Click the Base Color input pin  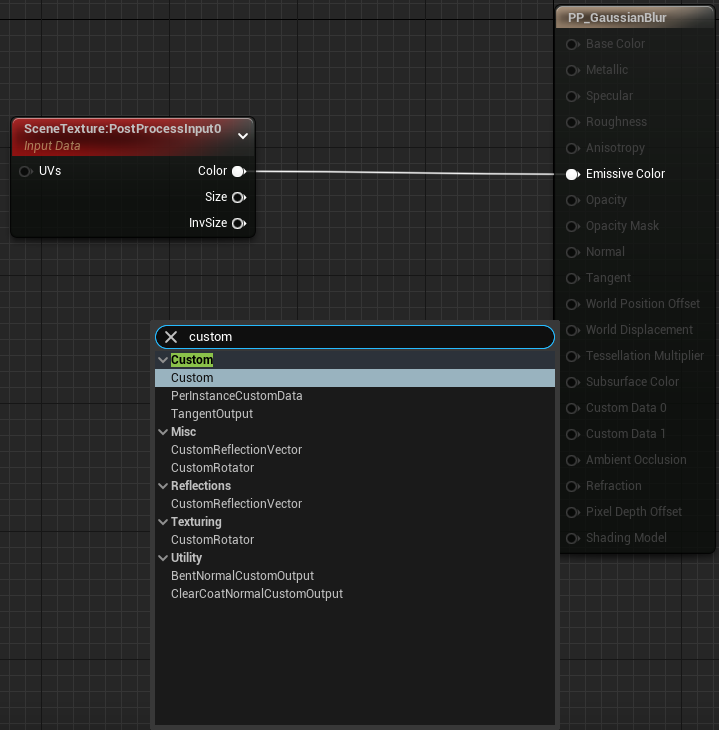pos(572,44)
